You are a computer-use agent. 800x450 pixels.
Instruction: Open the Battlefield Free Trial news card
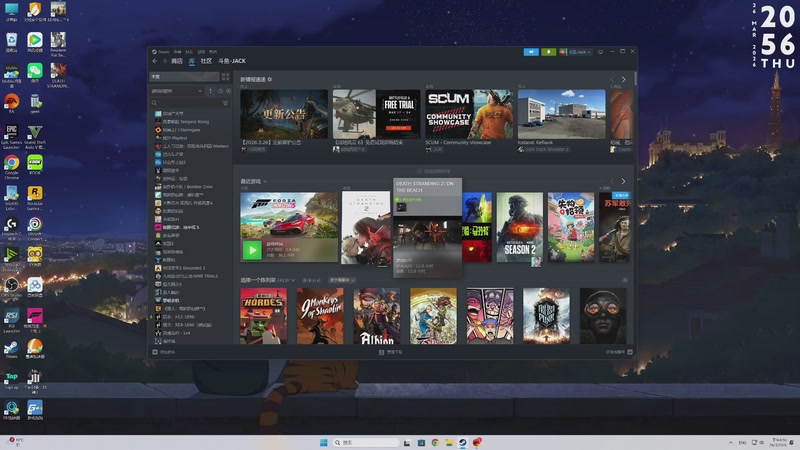(x=377, y=114)
